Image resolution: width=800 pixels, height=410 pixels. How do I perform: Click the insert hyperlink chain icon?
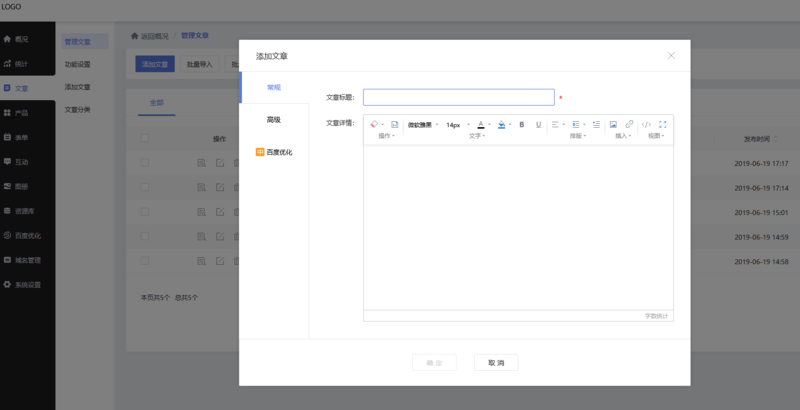(x=629, y=125)
